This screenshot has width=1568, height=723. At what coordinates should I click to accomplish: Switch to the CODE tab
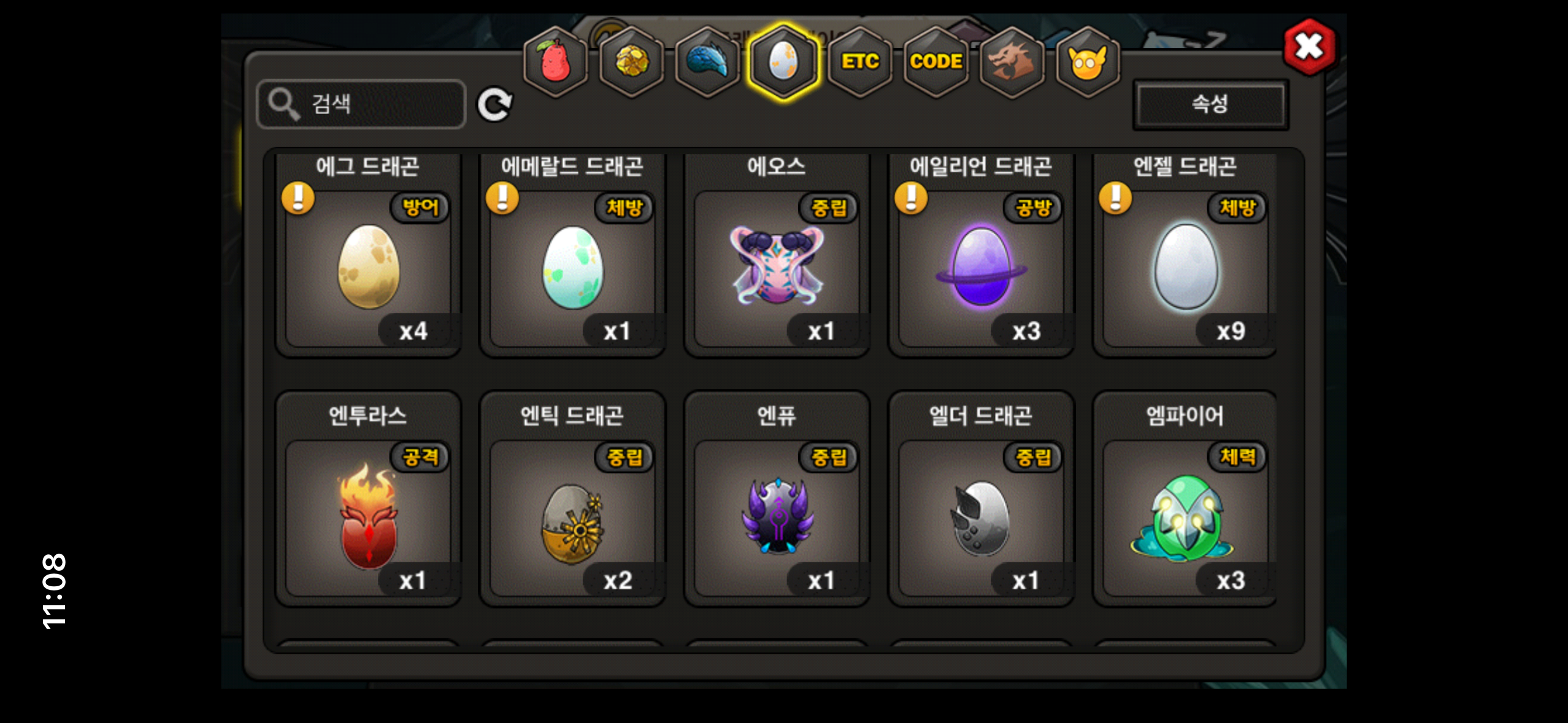[x=936, y=62]
